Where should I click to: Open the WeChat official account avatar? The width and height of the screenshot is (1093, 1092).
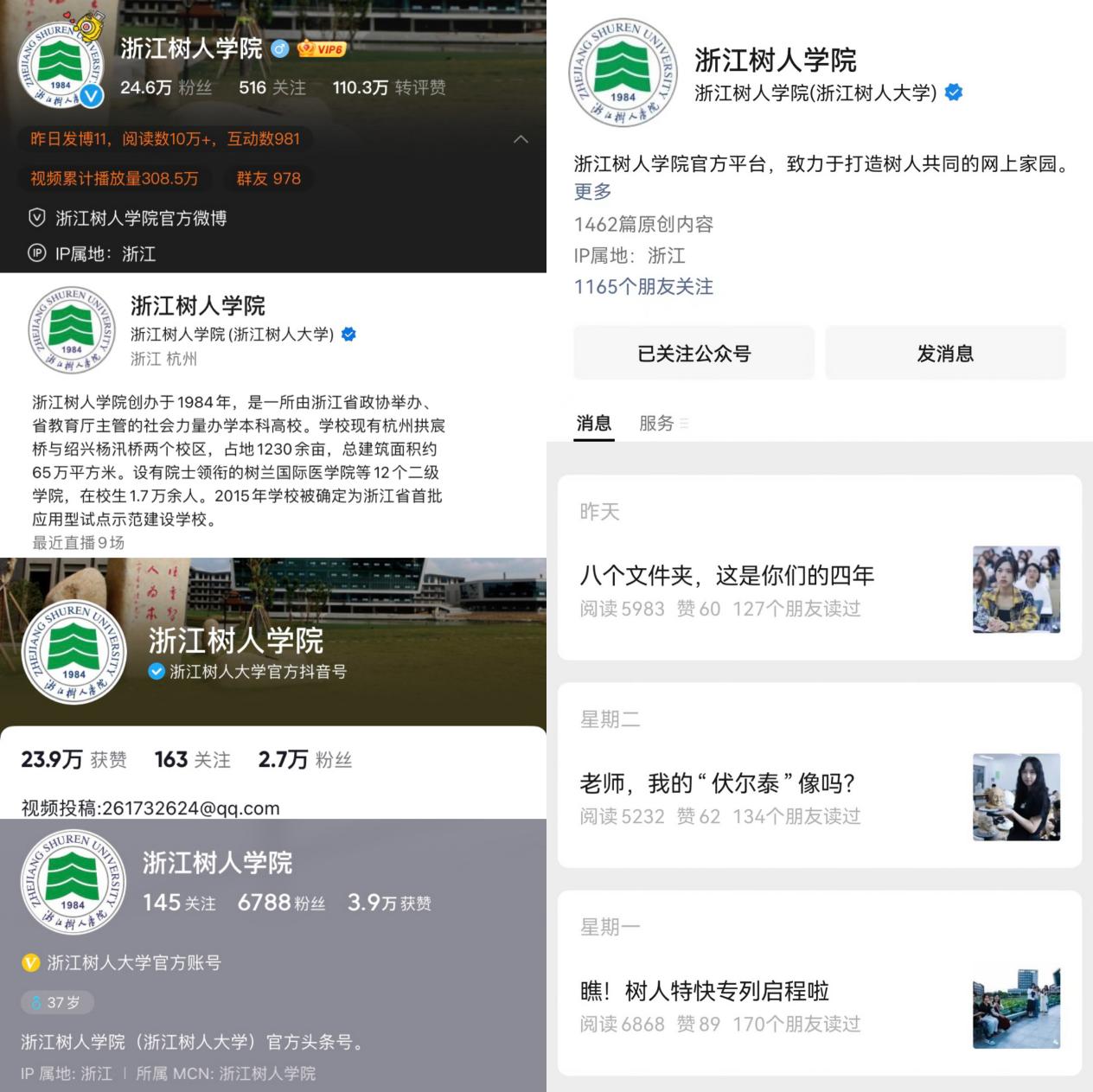click(623, 73)
